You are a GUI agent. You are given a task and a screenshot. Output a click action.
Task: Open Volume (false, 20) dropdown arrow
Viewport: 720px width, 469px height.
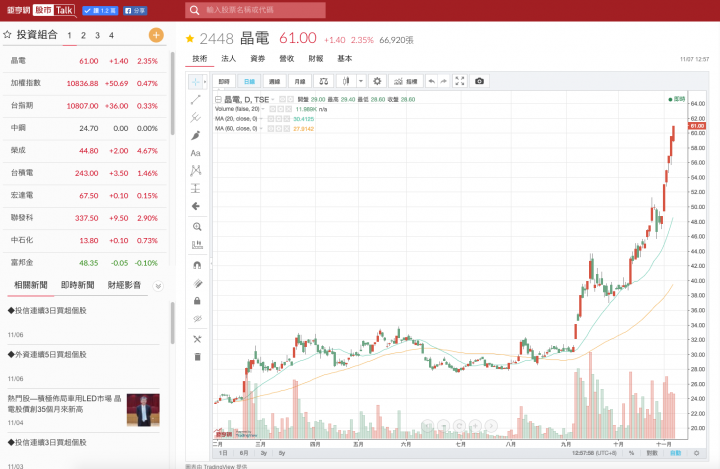tap(263, 109)
